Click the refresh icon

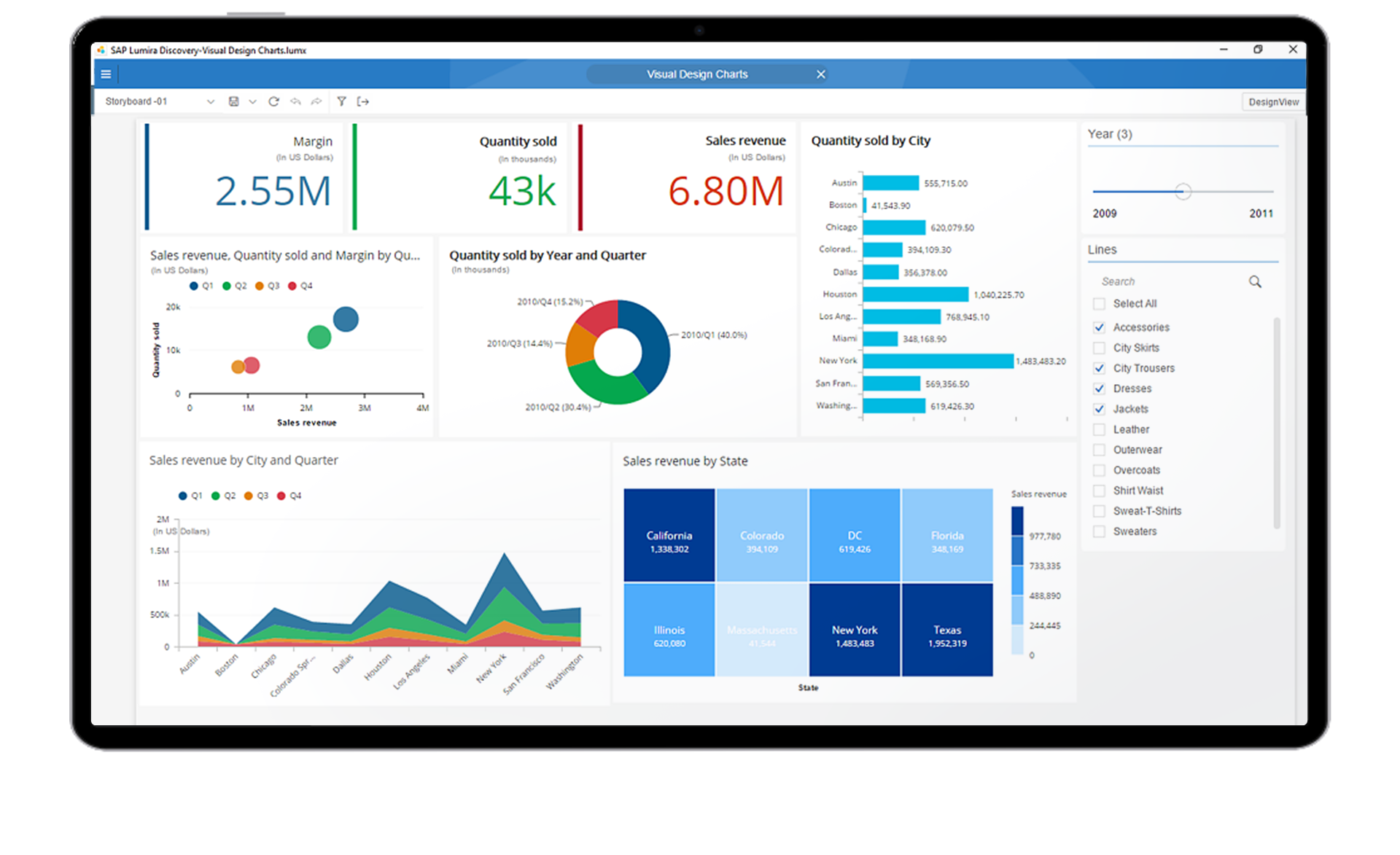pyautogui.click(x=273, y=101)
